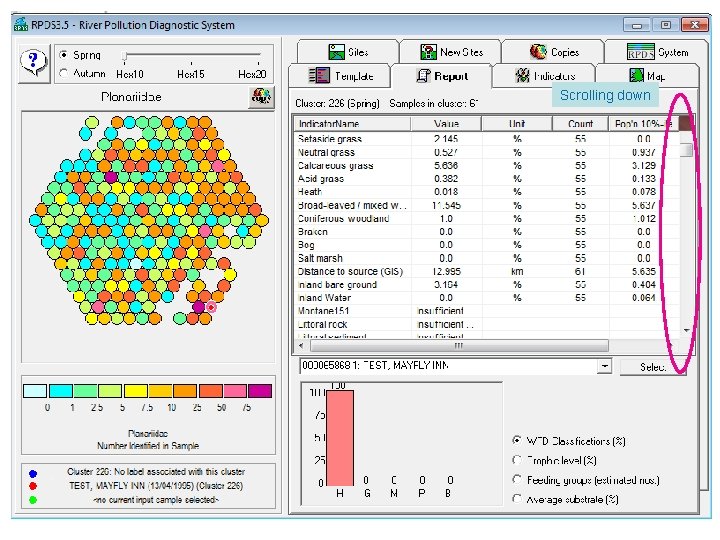This screenshot has width=720, height=540.
Task: Click the cyan 1 legend color swatch
Action: tap(61, 391)
